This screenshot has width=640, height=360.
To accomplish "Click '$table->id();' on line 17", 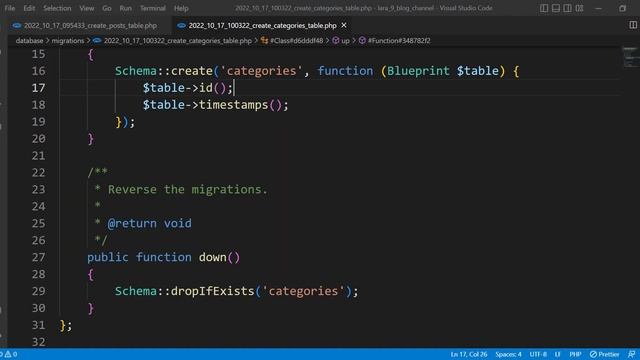I will tap(188, 88).
